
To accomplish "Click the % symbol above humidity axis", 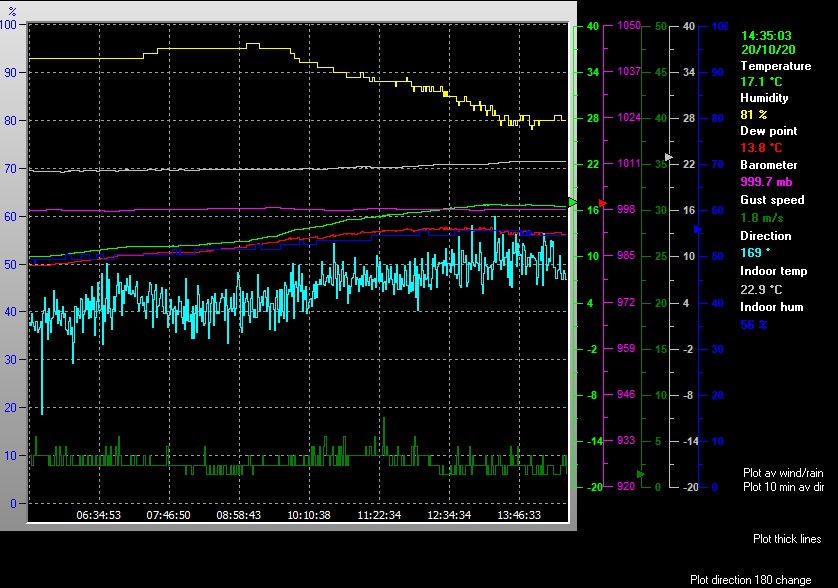I will coord(12,11).
